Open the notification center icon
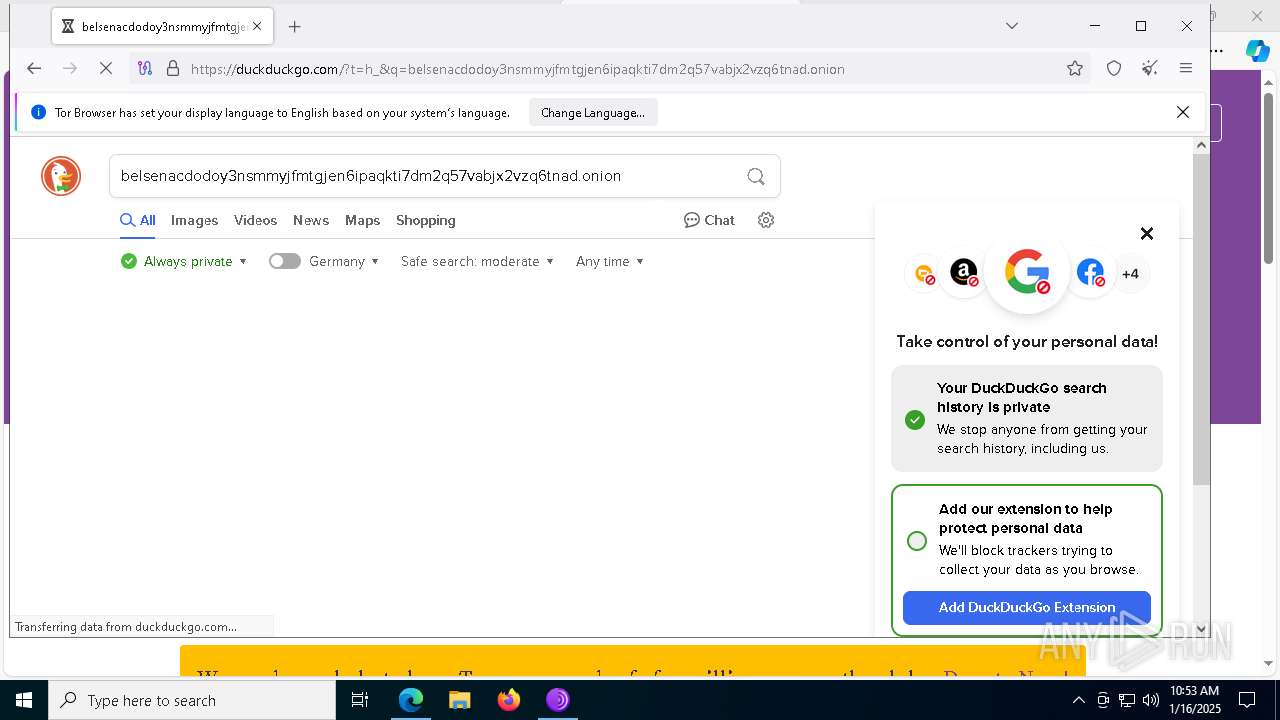Screen dimensions: 1280x720 coord(1247,700)
